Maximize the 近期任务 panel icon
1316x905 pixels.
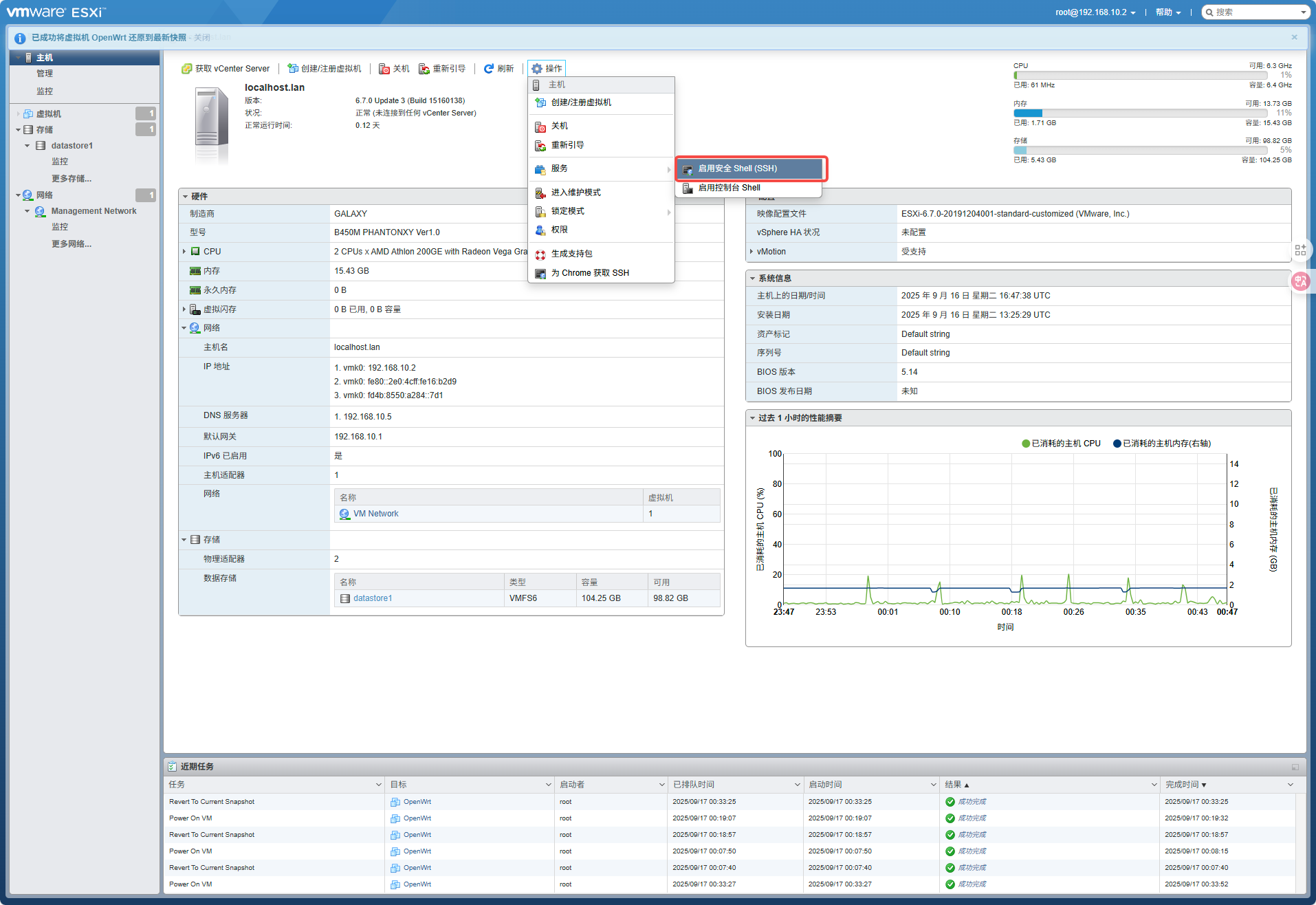(x=1295, y=767)
